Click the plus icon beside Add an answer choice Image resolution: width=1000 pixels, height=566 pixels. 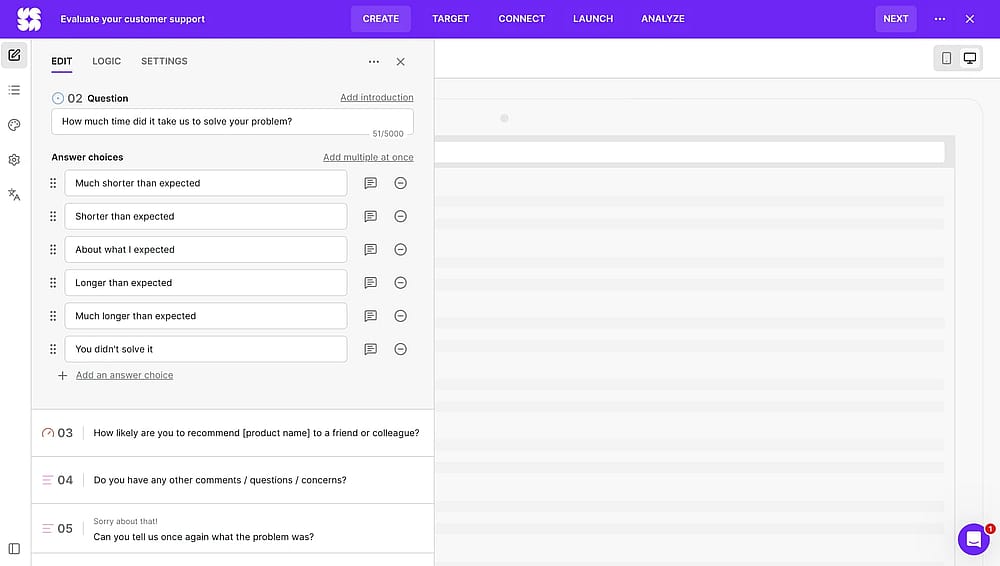click(62, 375)
